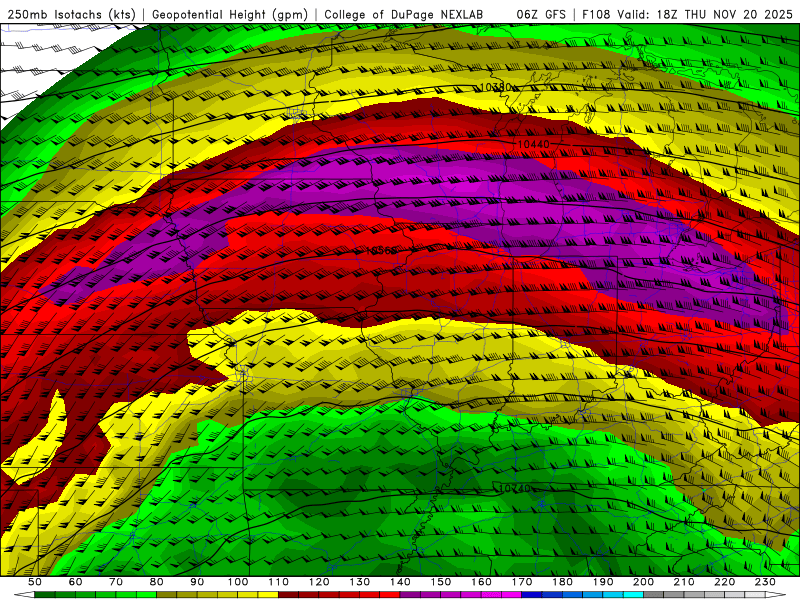Click the '06Z GFS' model run label

click(x=541, y=15)
